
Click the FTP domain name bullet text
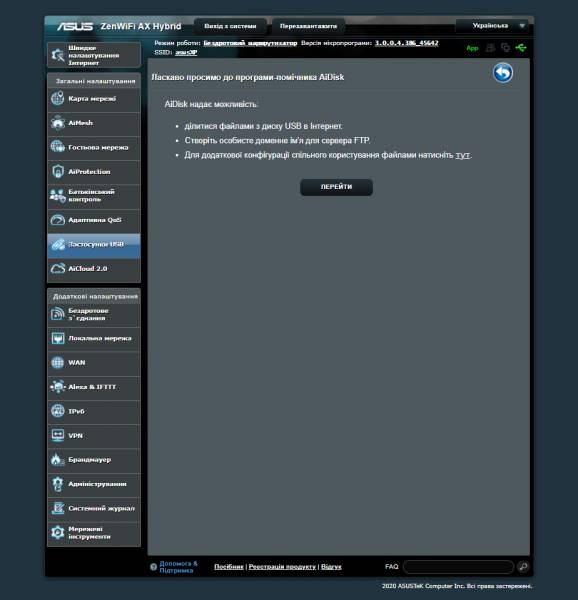[x=277, y=140]
